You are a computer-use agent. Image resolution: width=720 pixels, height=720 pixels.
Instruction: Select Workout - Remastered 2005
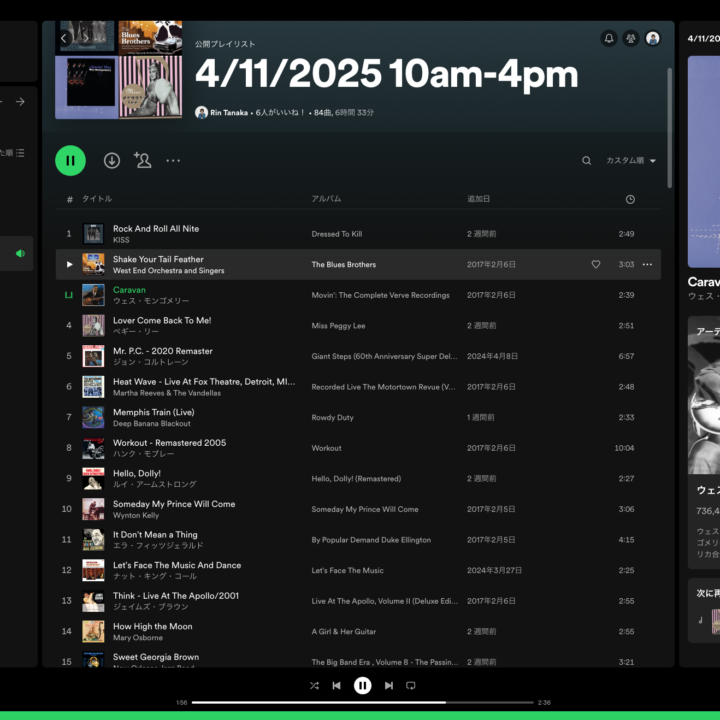(169, 443)
